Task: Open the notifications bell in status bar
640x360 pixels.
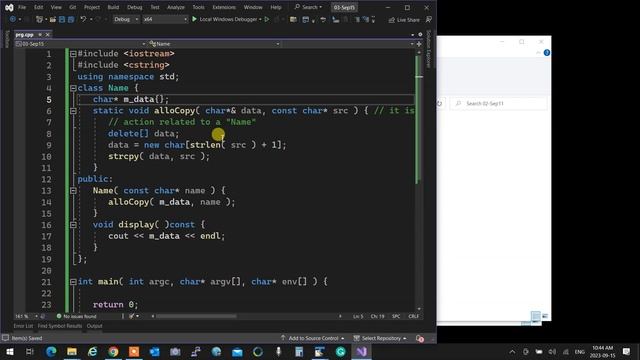Action: click(x=419, y=338)
